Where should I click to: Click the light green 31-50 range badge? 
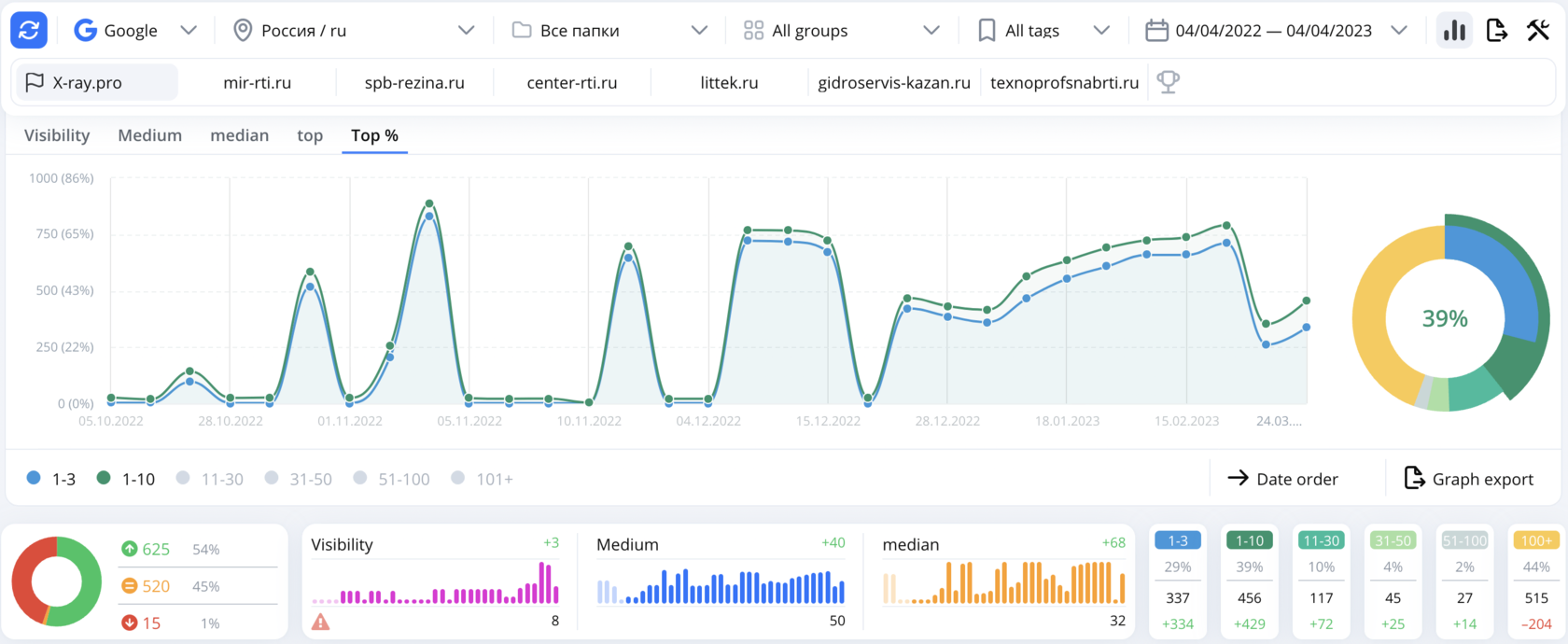click(1393, 540)
